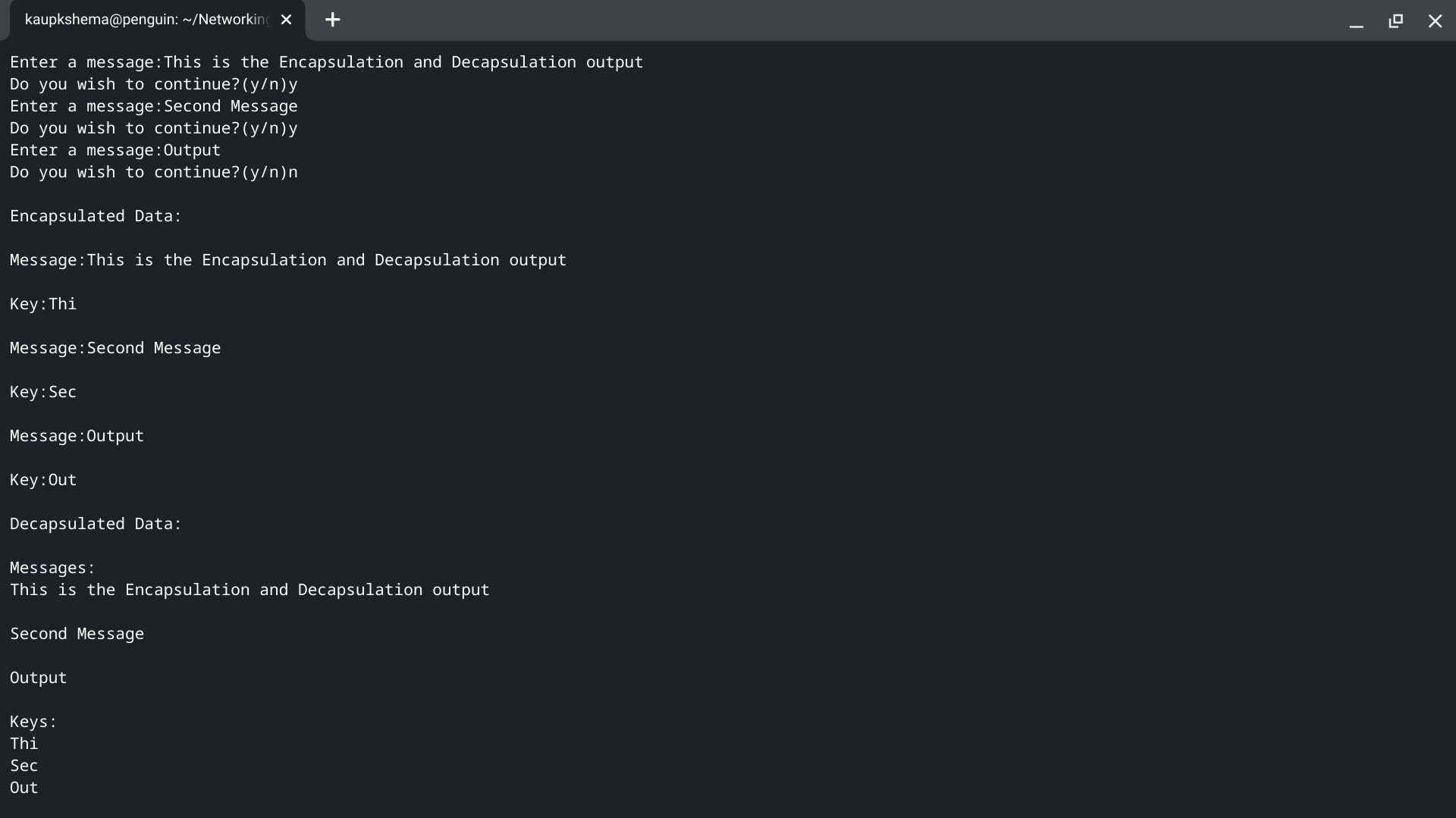Click the 'Key:Sec' output line
This screenshot has width=1456, height=818.
tap(43, 392)
